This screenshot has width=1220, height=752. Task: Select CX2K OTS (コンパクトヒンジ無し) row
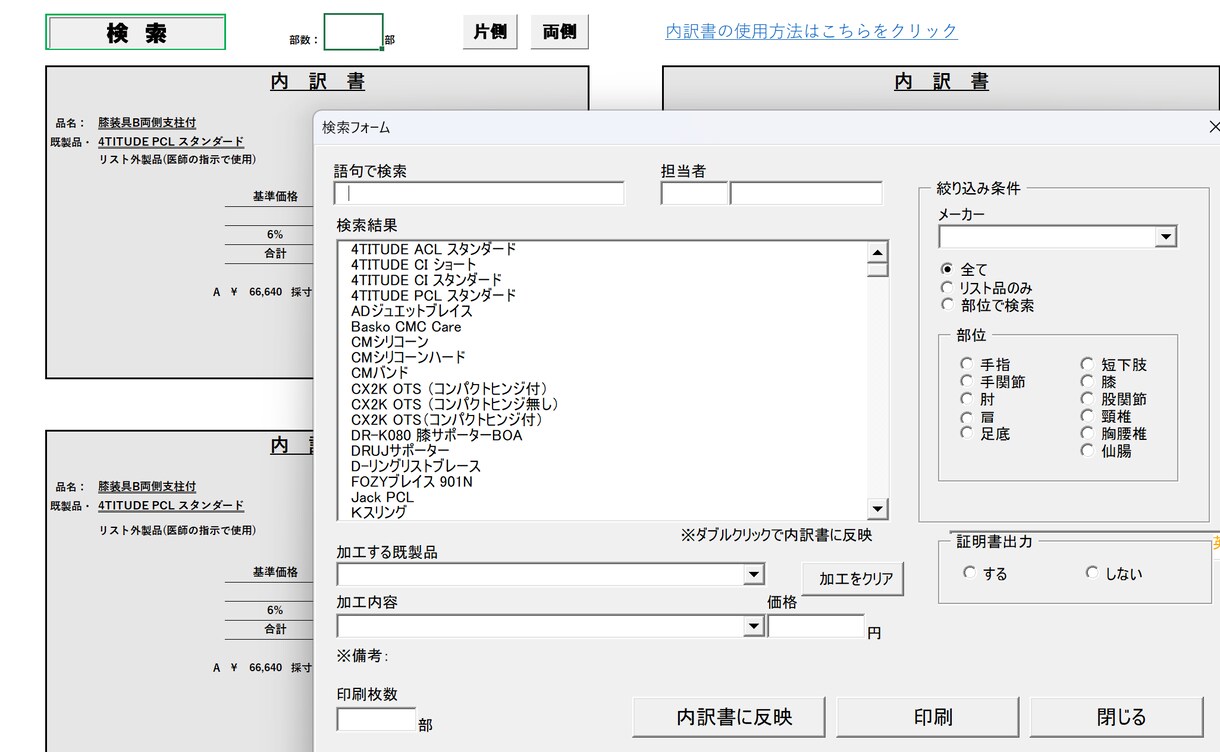point(454,404)
